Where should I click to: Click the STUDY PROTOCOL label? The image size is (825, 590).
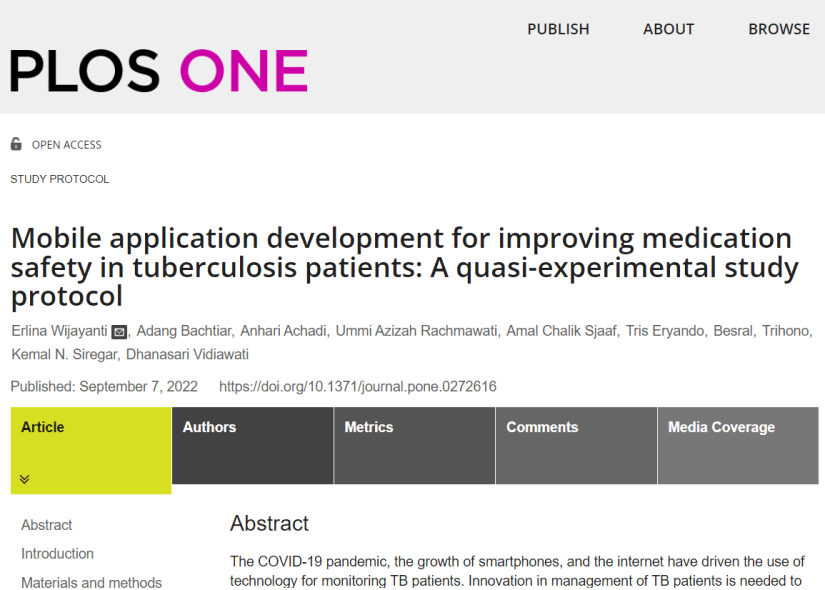pyautogui.click(x=60, y=179)
